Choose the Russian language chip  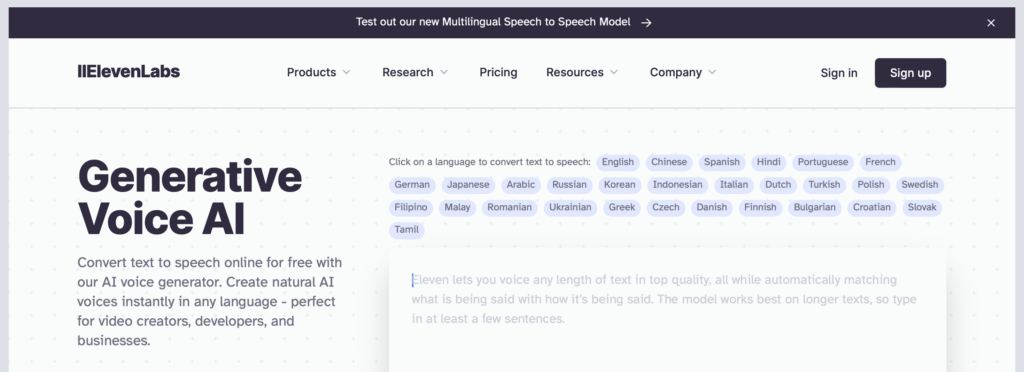pyautogui.click(x=569, y=185)
